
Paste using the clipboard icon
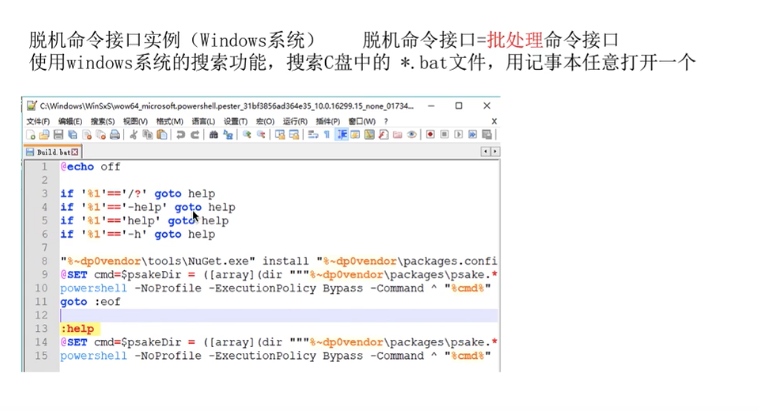[x=162, y=135]
